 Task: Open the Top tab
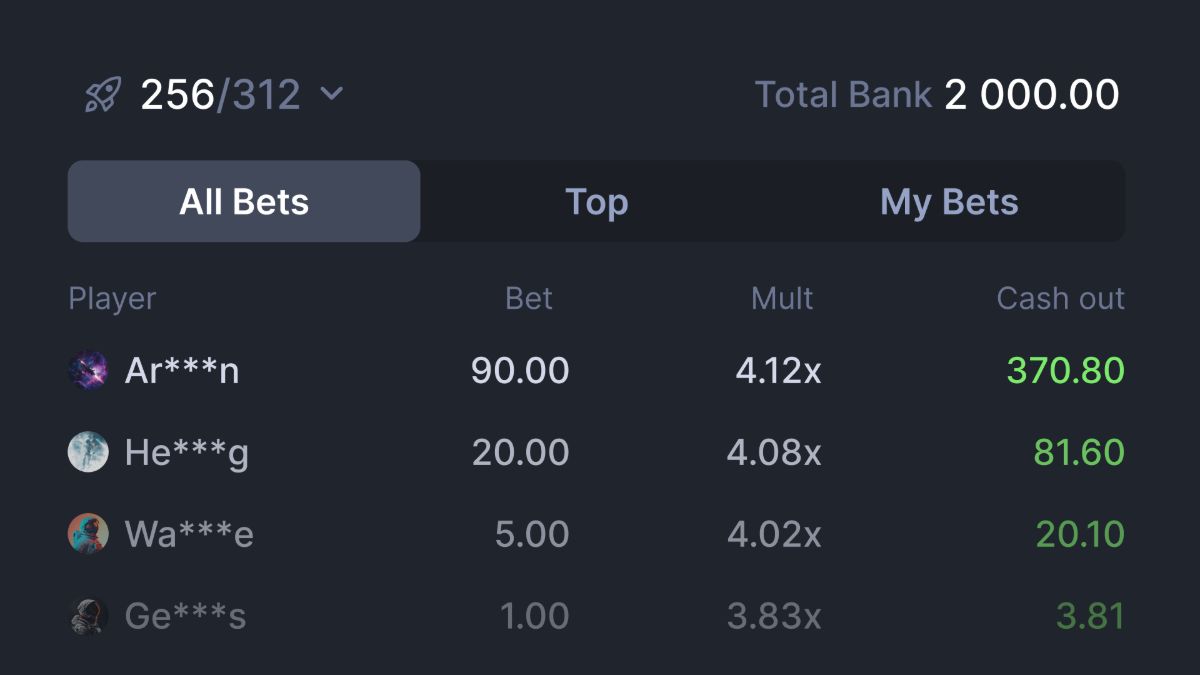[597, 202]
